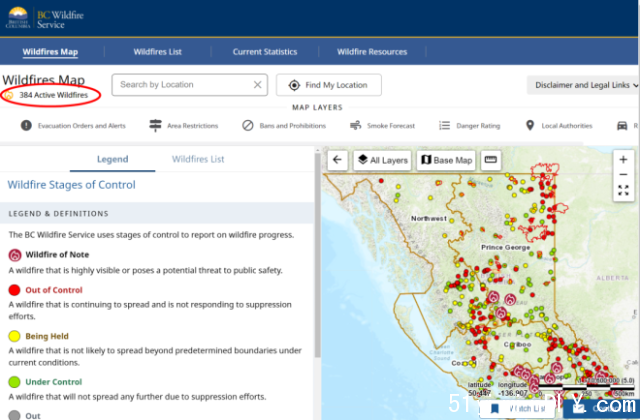Click the location crosshair icon
Viewport: 640px width, 420px height.
(x=294, y=85)
